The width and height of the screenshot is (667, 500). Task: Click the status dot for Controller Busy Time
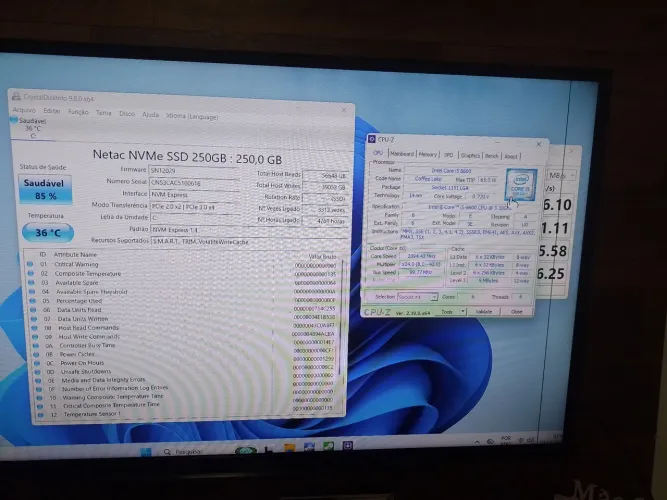[x=37, y=346]
